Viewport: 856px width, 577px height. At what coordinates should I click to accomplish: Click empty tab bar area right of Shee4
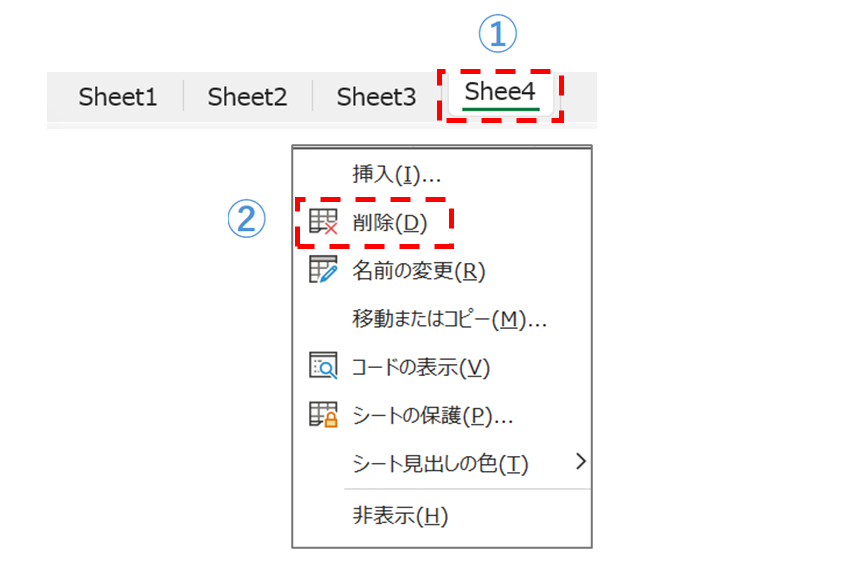tap(580, 97)
